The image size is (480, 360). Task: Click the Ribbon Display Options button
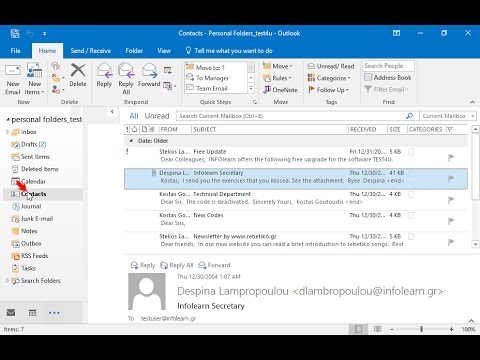396,33
